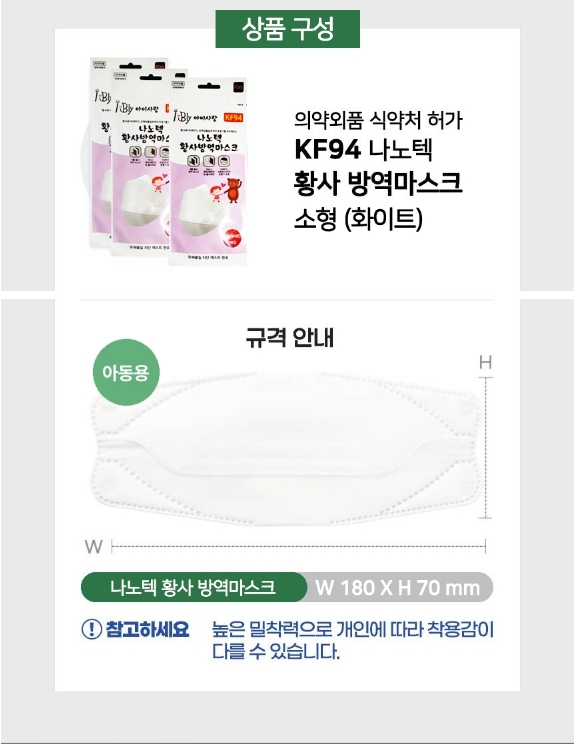Click the 참고하세요 notice text
The image size is (574, 744).
(x=148, y=629)
